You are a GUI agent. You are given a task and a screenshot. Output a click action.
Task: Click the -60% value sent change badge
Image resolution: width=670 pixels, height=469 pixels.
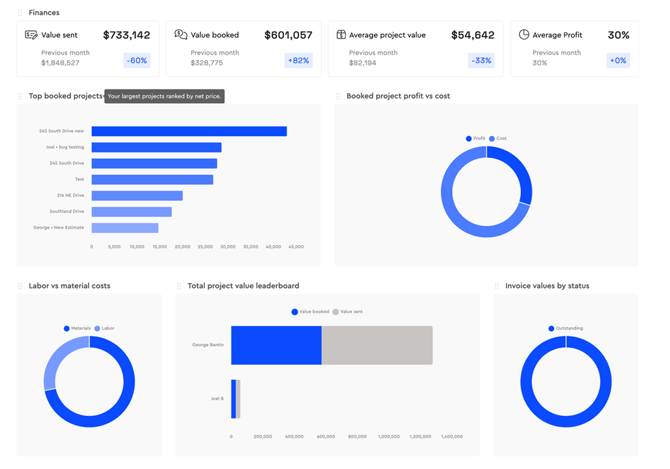[137, 60]
